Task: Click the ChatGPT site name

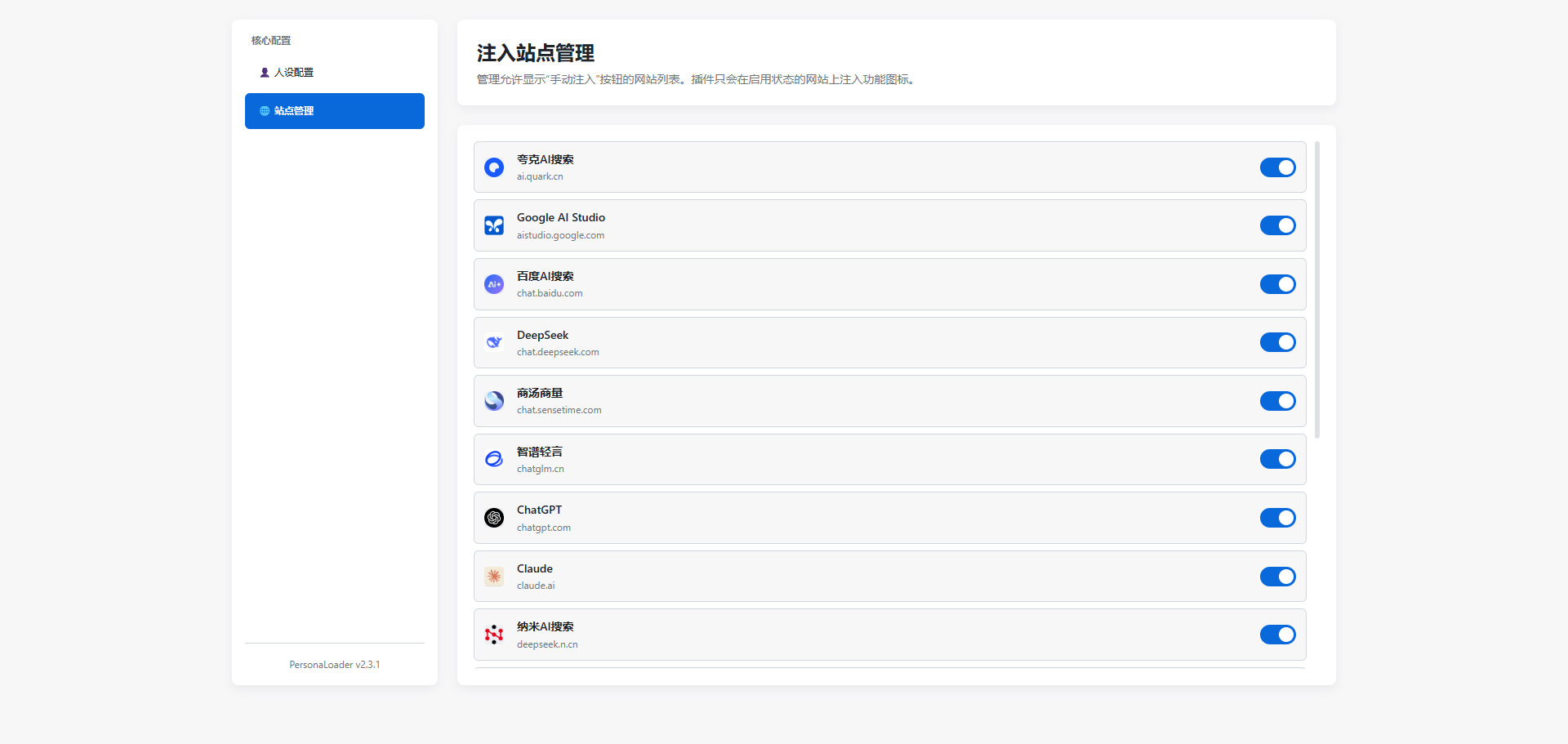Action: (x=539, y=510)
